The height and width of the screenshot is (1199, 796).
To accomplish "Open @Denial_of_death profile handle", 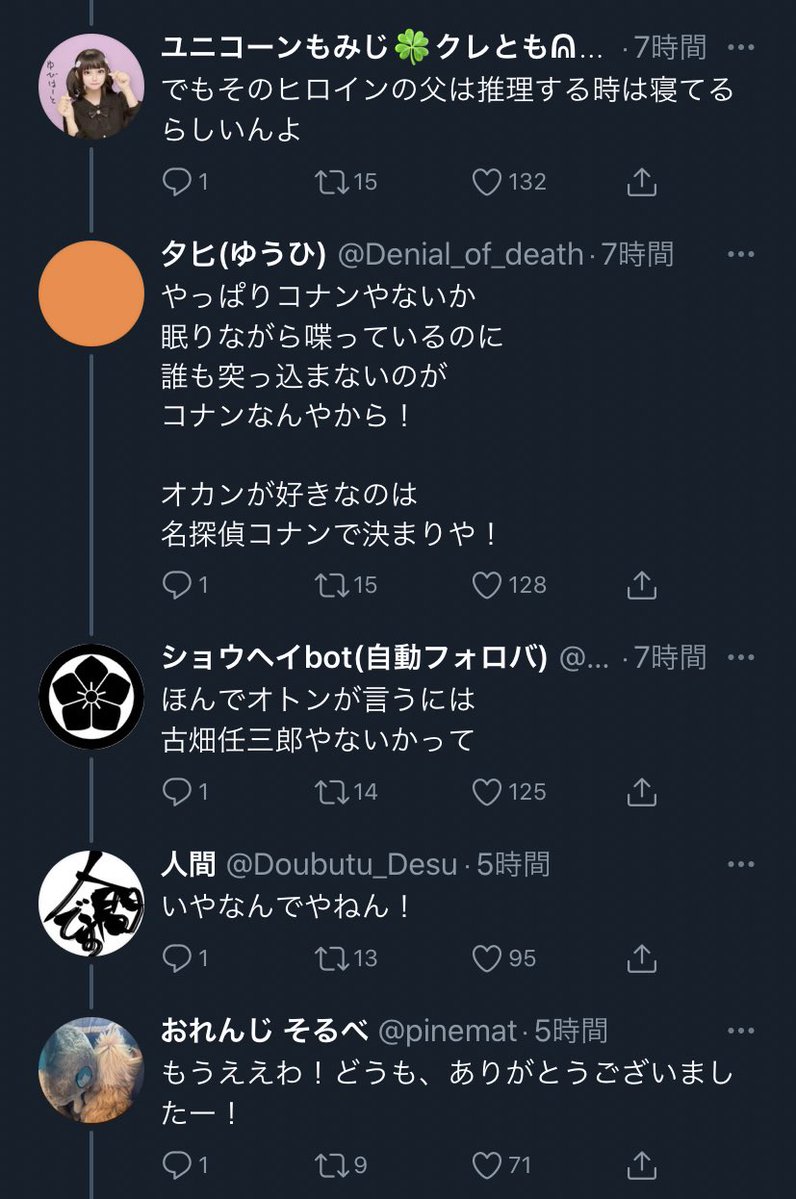I will click(x=460, y=255).
